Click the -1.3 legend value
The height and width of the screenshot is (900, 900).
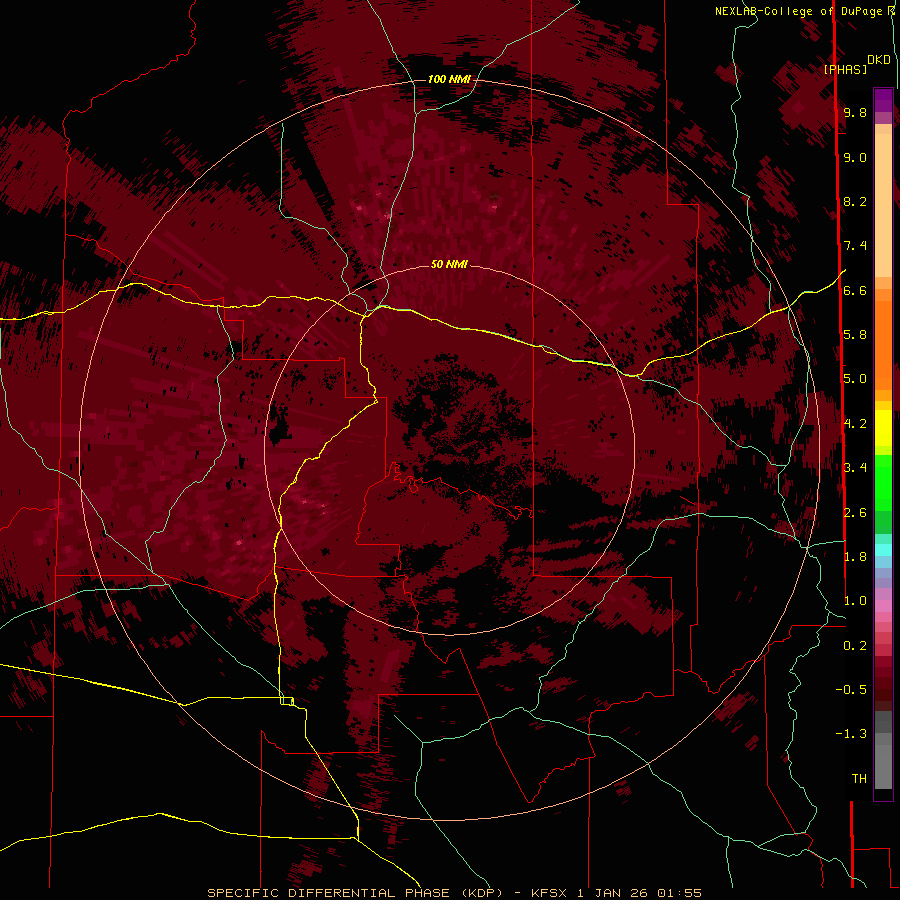click(x=851, y=734)
